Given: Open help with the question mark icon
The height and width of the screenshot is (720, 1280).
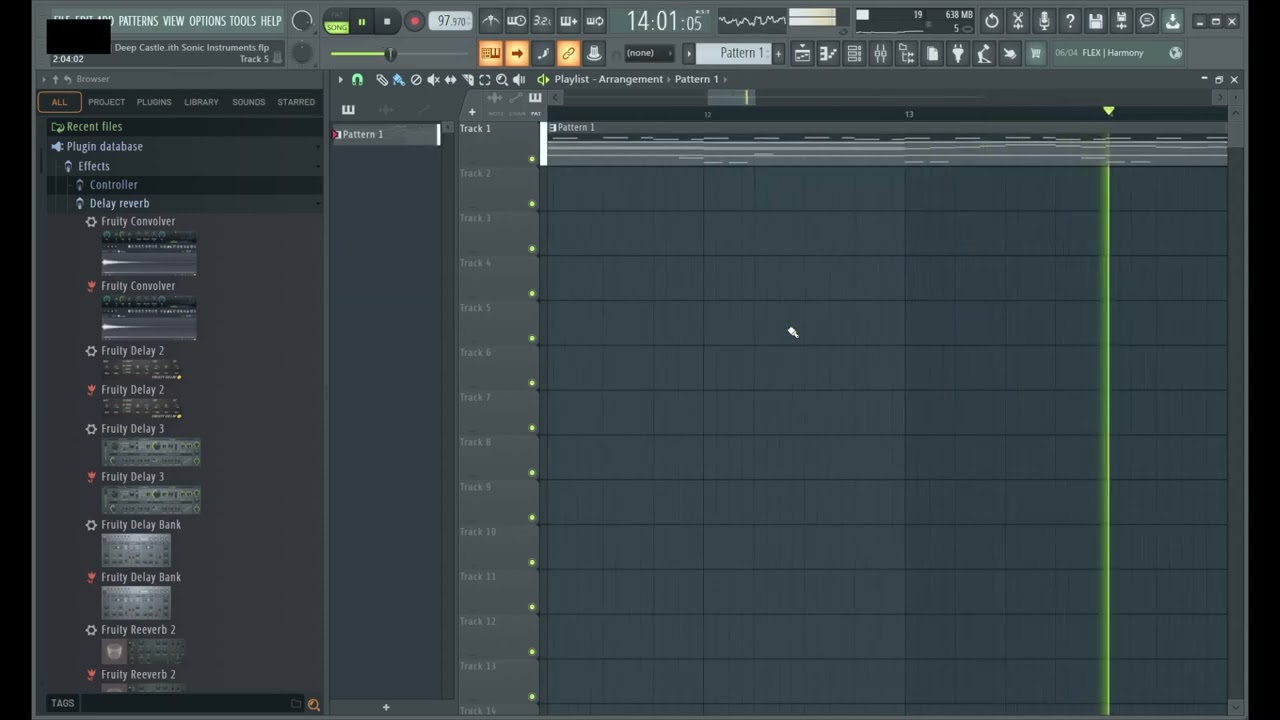Looking at the screenshot, I should pos(1070,21).
